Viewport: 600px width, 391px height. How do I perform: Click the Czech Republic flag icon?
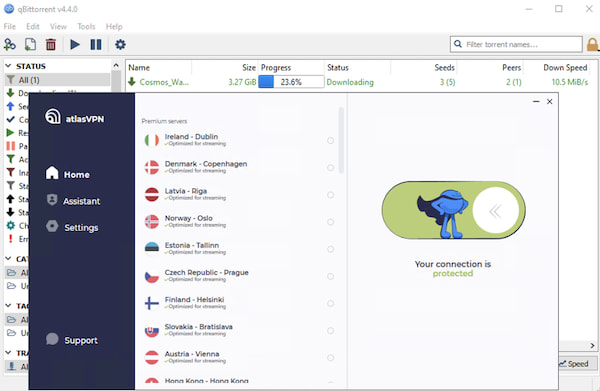(x=152, y=276)
